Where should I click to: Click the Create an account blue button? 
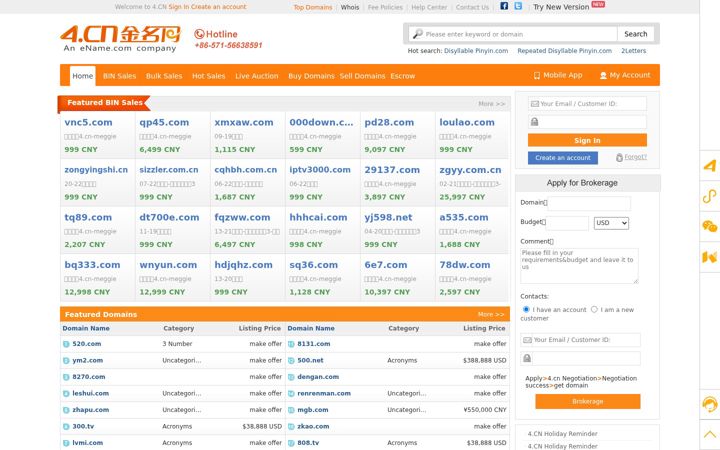[563, 158]
